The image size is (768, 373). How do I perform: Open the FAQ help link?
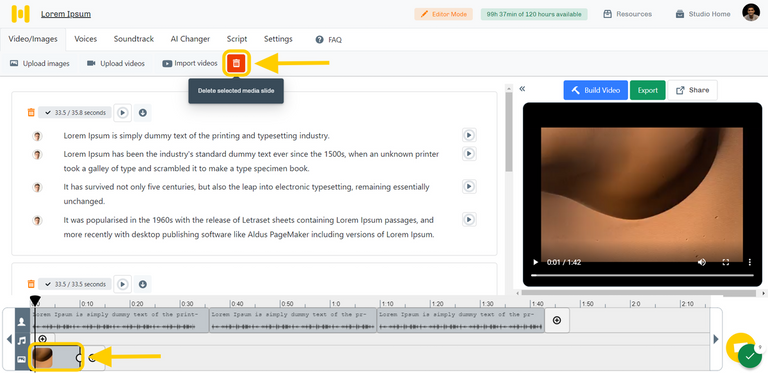(329, 40)
